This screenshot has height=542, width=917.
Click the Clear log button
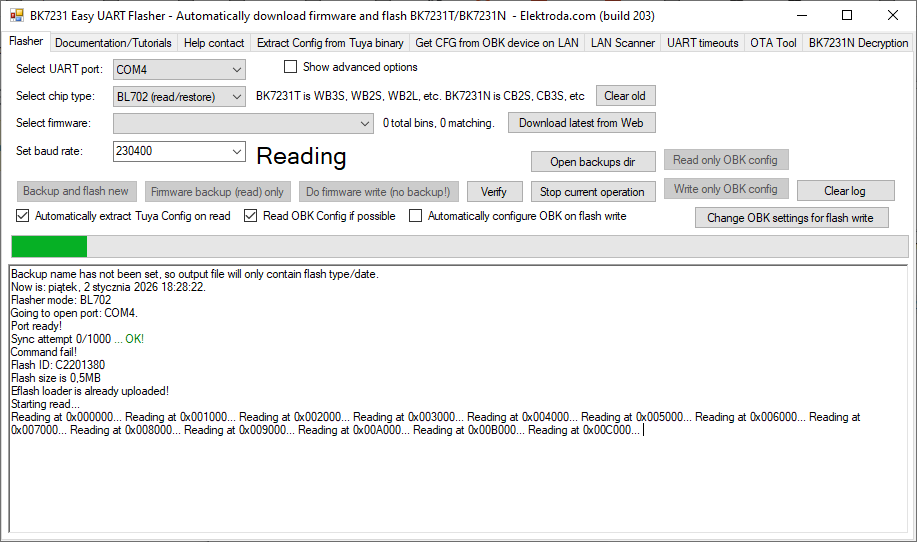(844, 191)
